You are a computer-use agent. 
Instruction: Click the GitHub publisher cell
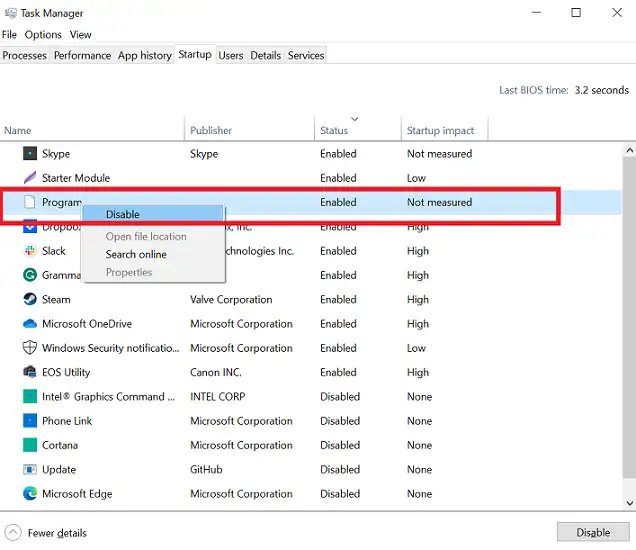[x=206, y=469]
